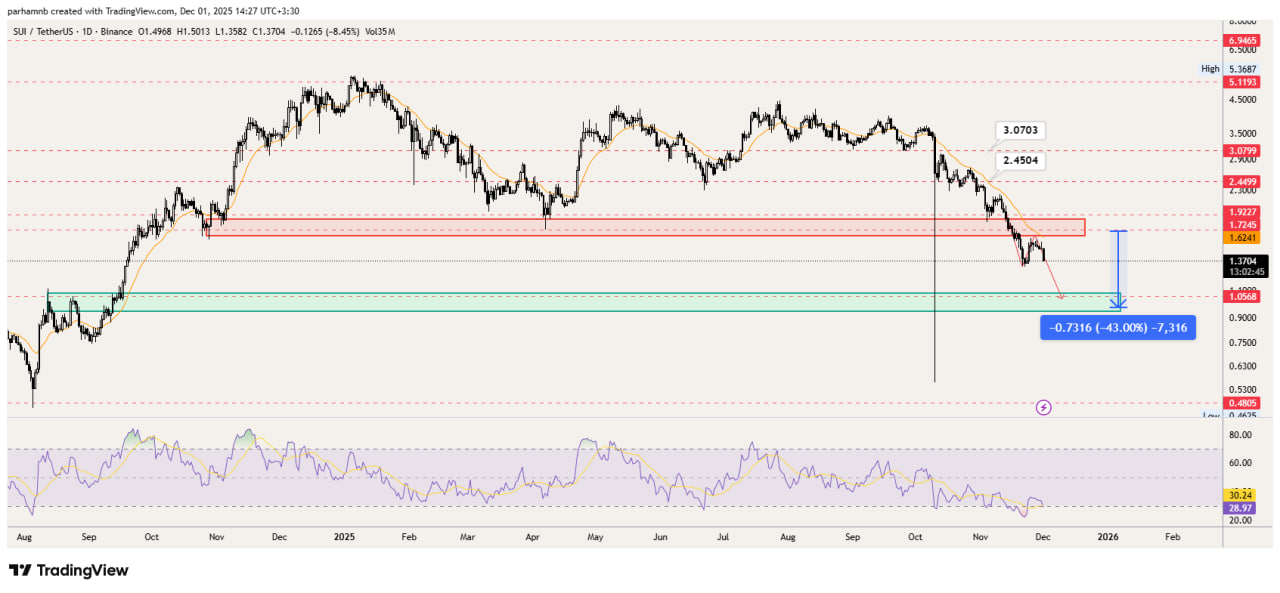The image size is (1280, 593).
Task: Click the 2026 label on time axis
Action: point(1108,537)
